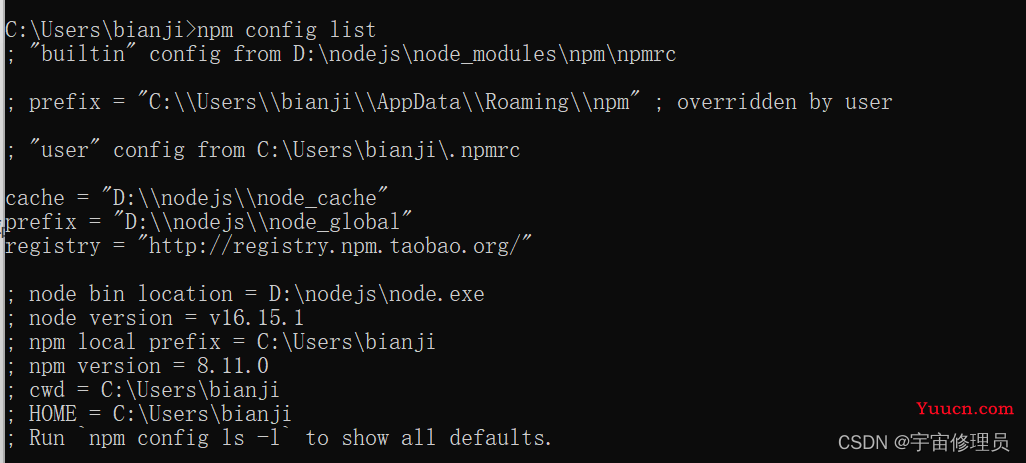This screenshot has width=1026, height=463.
Task: Click the npm config list command text
Action: (x=287, y=30)
